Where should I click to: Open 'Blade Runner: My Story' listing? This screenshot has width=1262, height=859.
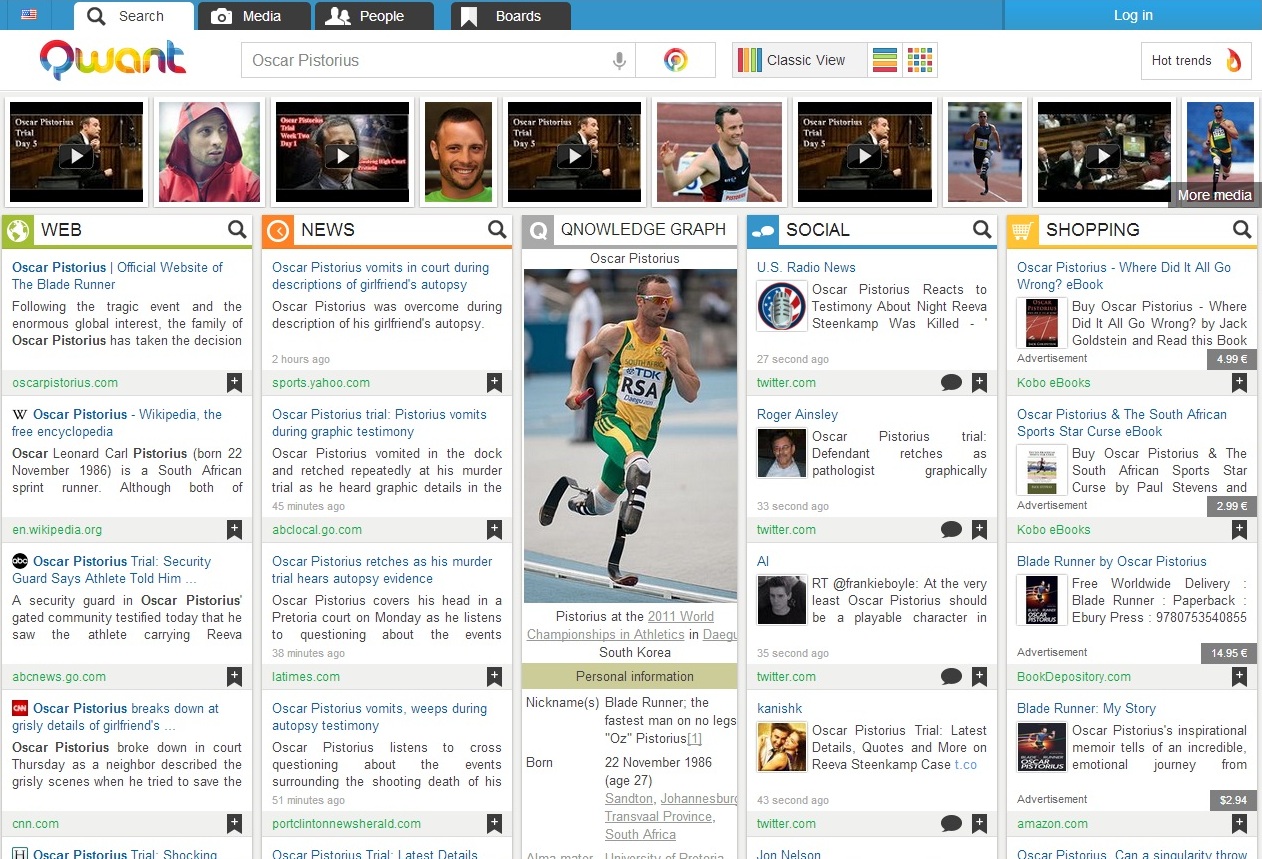point(1086,708)
